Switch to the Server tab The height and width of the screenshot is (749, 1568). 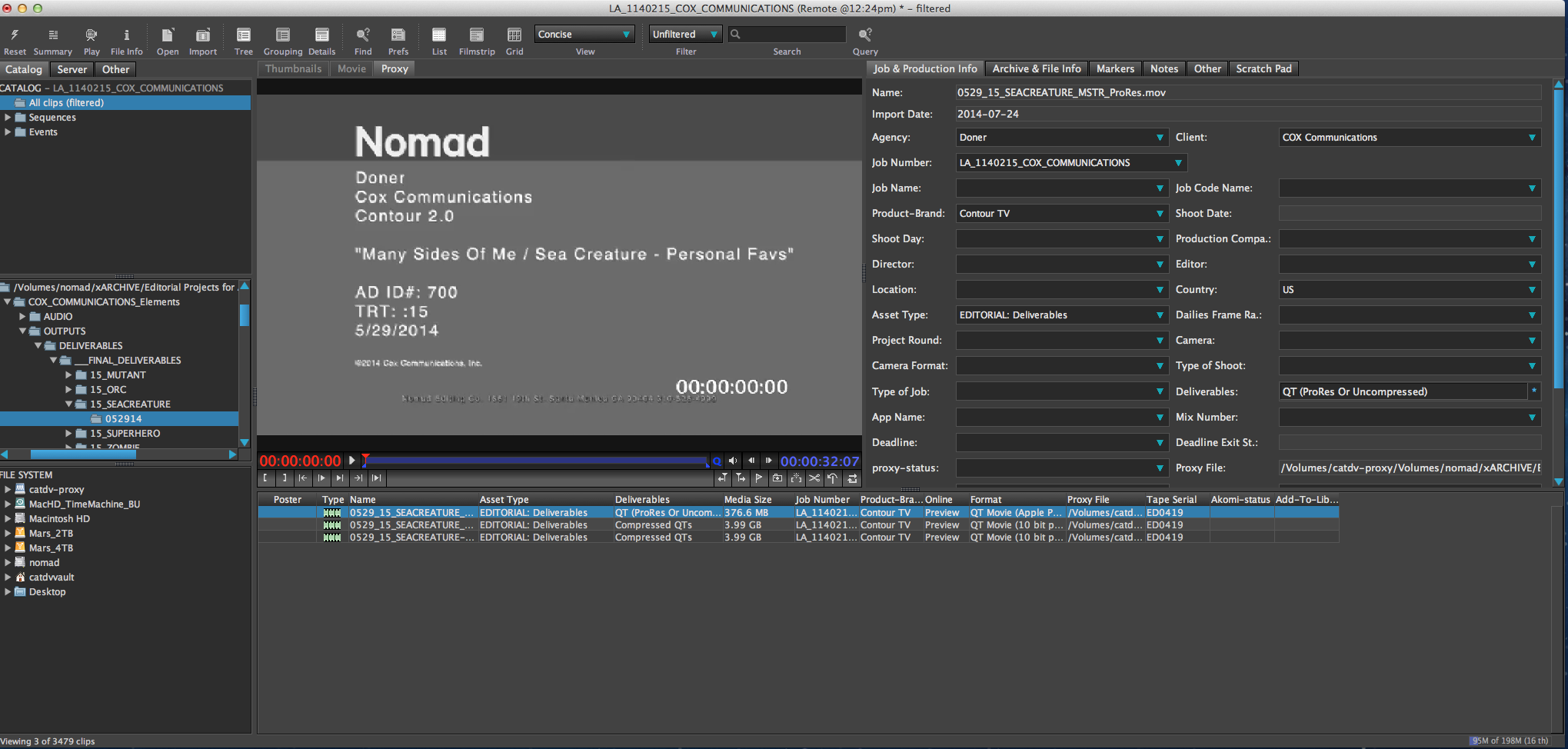point(72,69)
